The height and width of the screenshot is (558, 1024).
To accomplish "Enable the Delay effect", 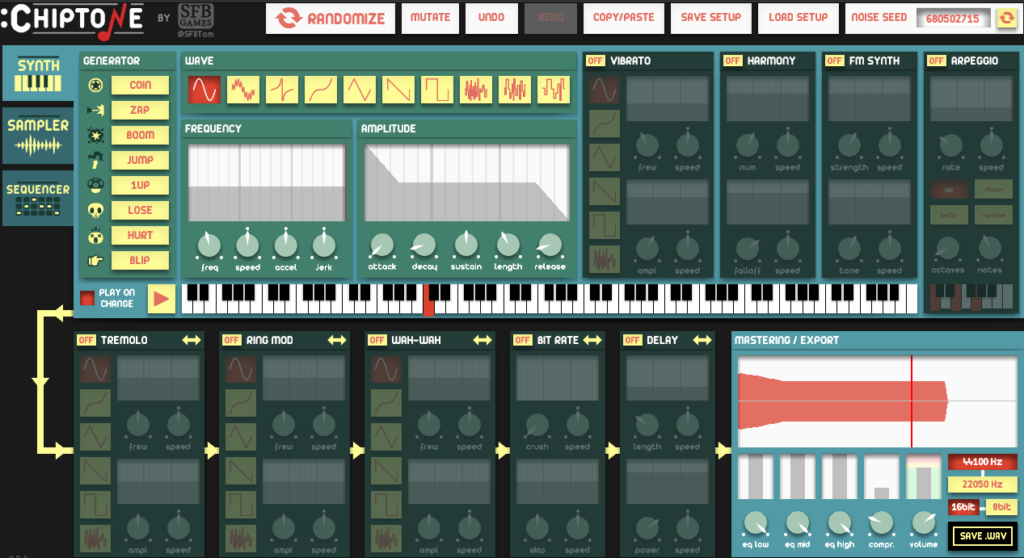I will [x=632, y=340].
